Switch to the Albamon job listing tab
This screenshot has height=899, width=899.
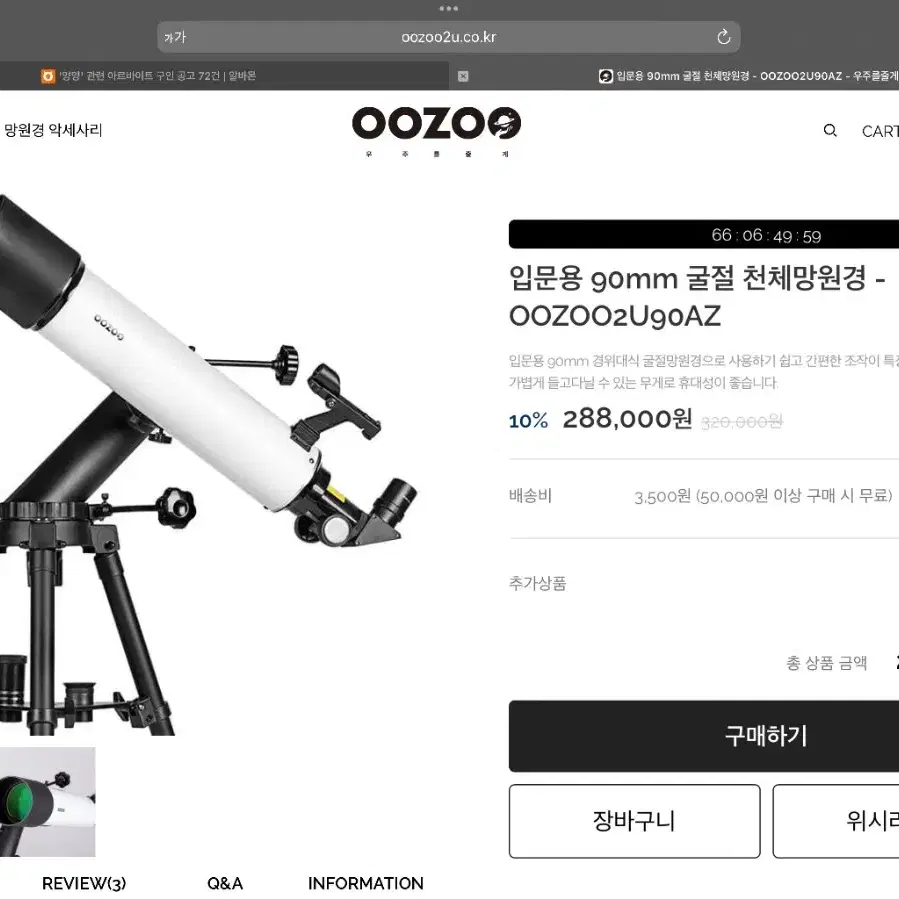(x=224, y=76)
